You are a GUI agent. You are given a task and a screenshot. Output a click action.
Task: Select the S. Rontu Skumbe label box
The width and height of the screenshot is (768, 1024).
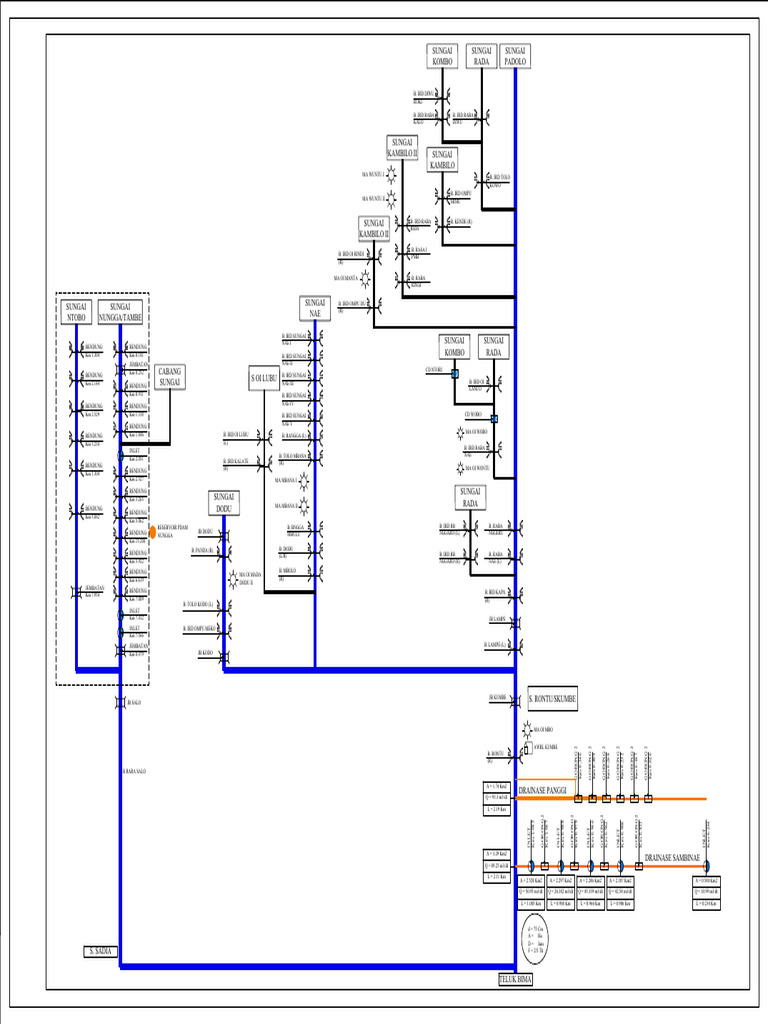click(552, 699)
